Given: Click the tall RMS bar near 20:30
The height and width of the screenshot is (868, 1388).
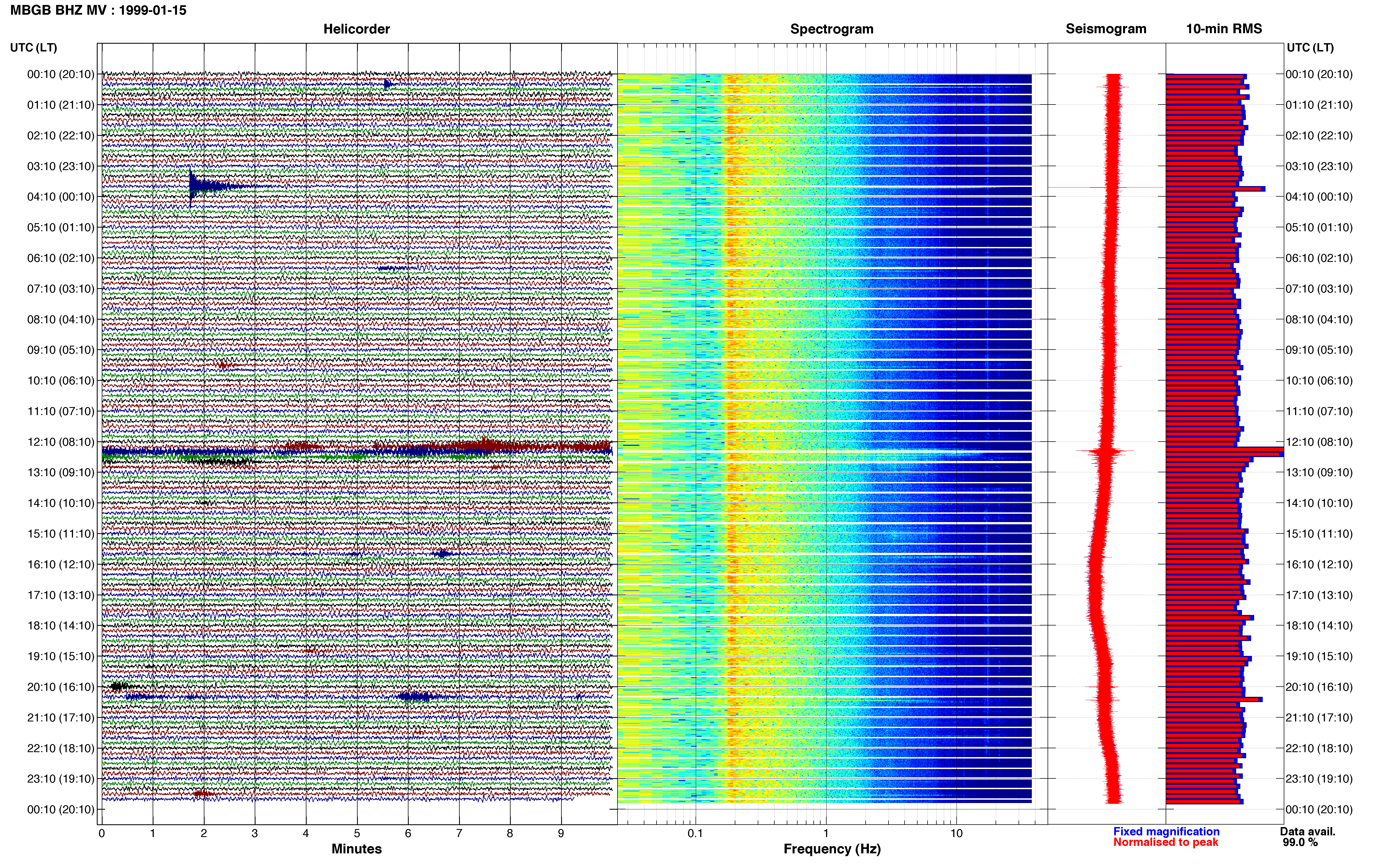Looking at the screenshot, I should [x=1214, y=699].
